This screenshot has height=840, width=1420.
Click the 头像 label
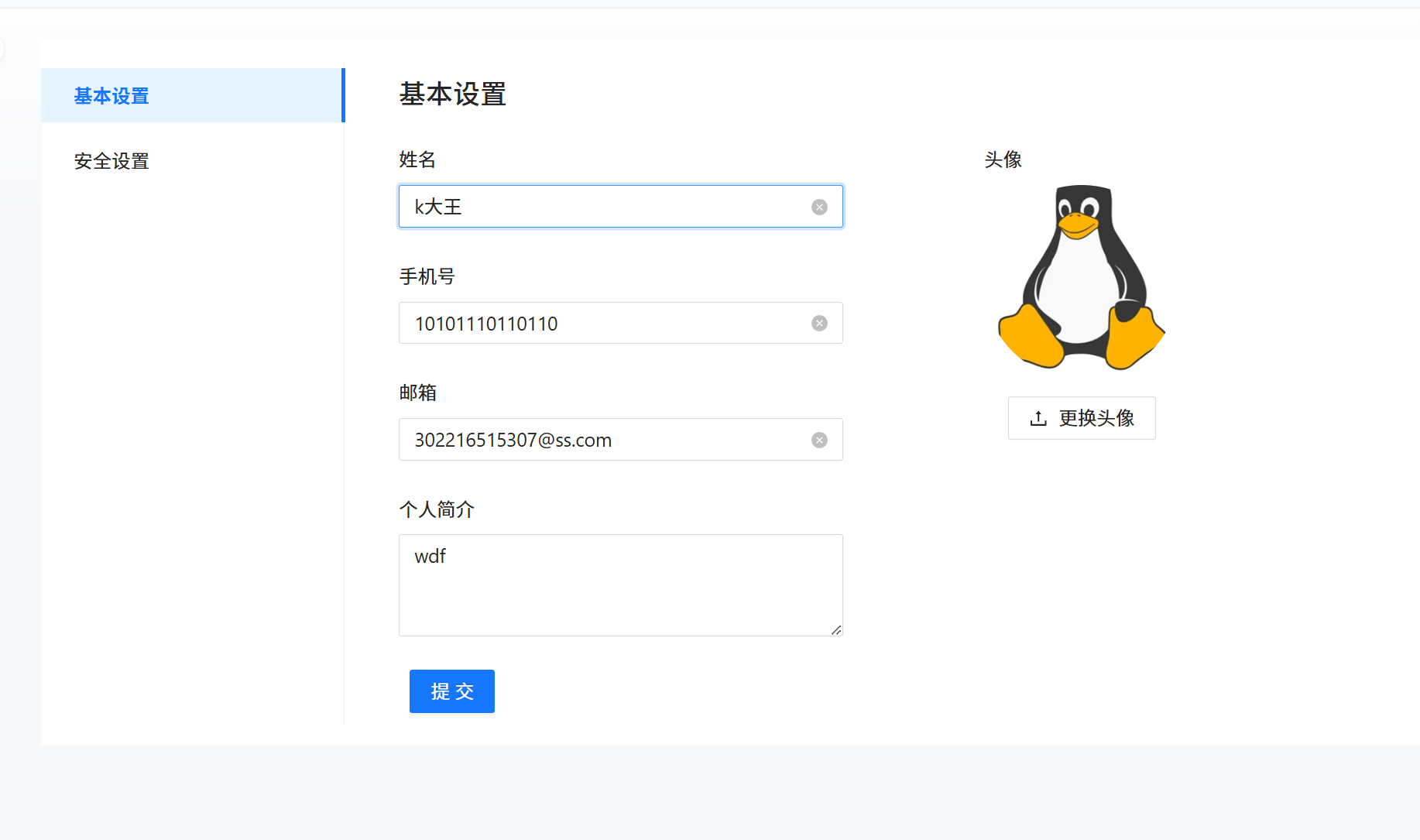point(1003,159)
